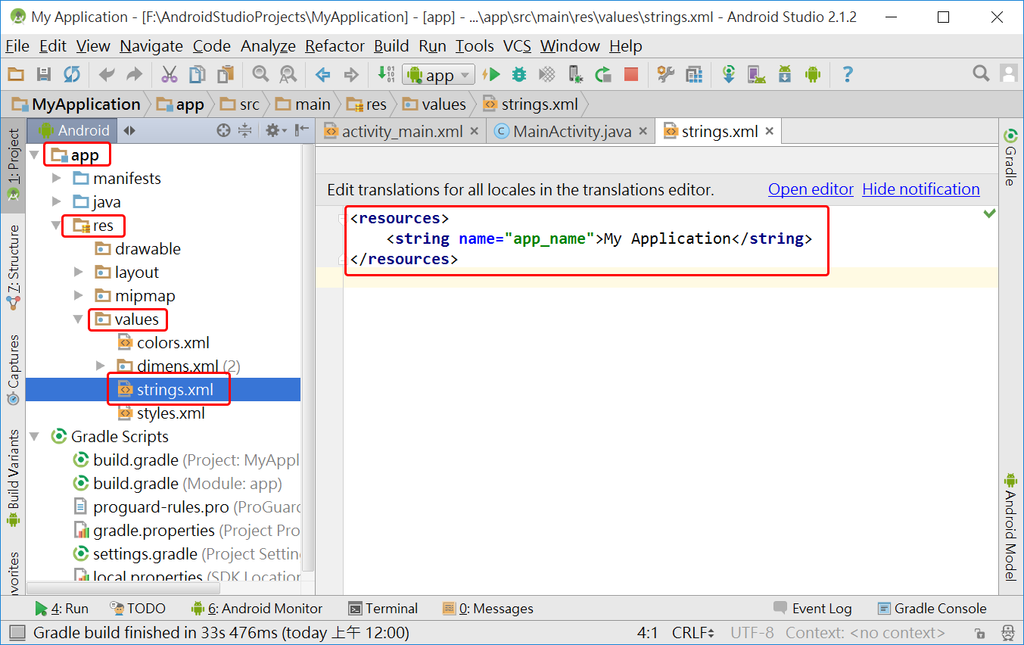Select styles.xml in project tree

tap(161, 413)
